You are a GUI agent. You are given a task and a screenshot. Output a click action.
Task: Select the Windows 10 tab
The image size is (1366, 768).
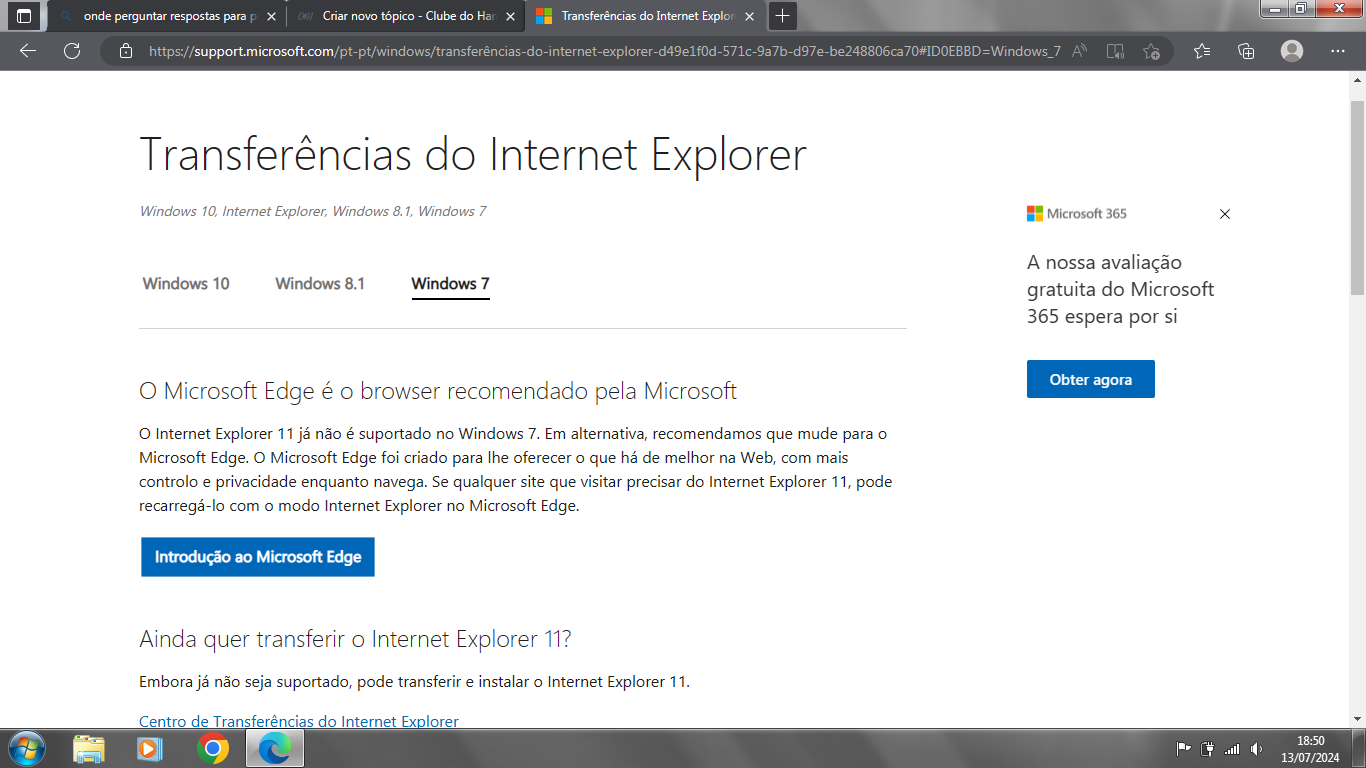pos(186,284)
